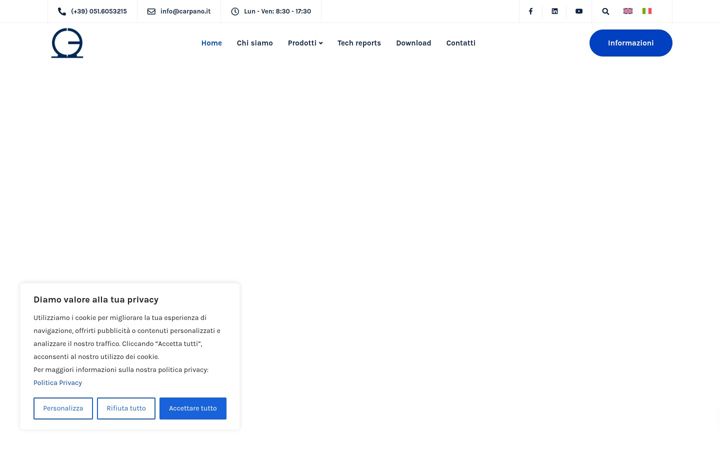Click the Informazioni button
The height and width of the screenshot is (450, 720).
[x=630, y=43]
